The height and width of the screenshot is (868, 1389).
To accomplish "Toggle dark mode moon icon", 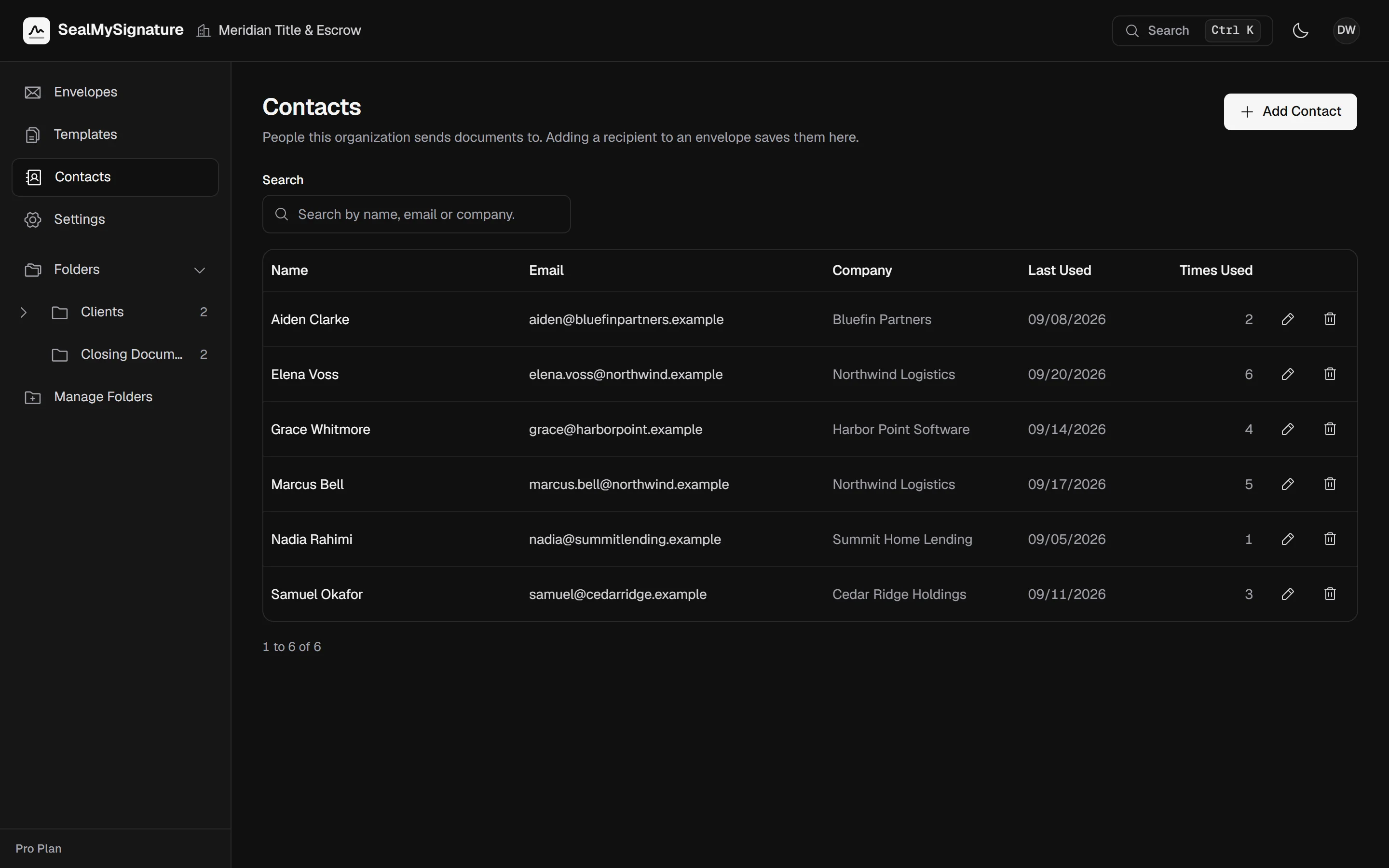I will coord(1300,30).
